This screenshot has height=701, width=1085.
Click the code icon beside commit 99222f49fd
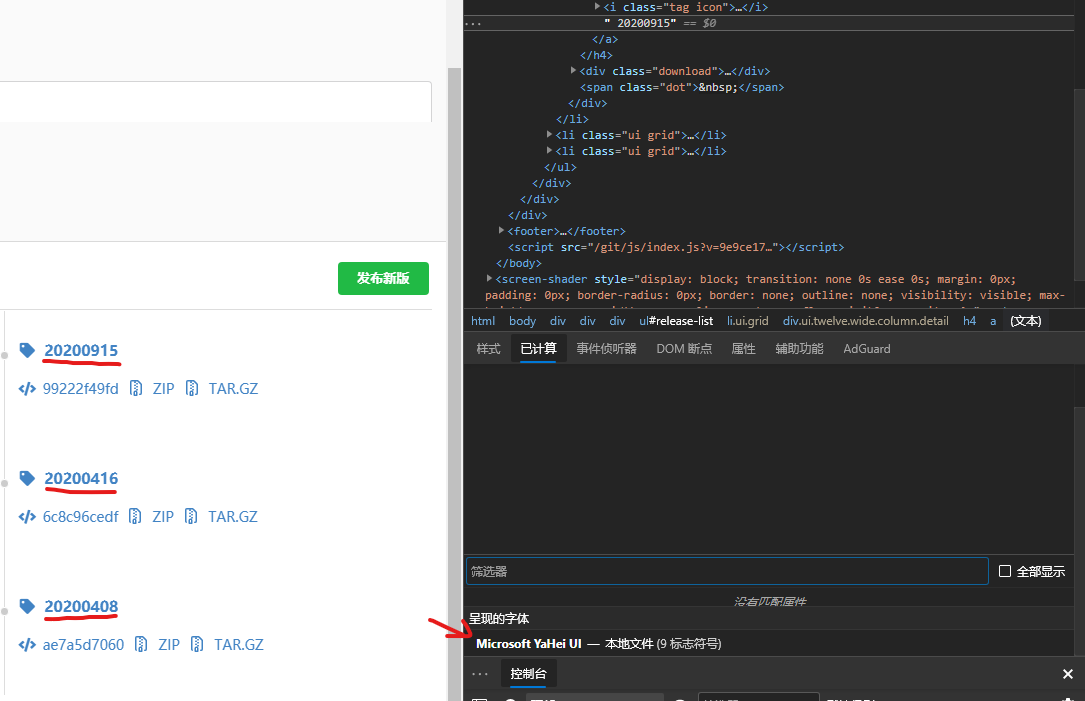pos(27,388)
